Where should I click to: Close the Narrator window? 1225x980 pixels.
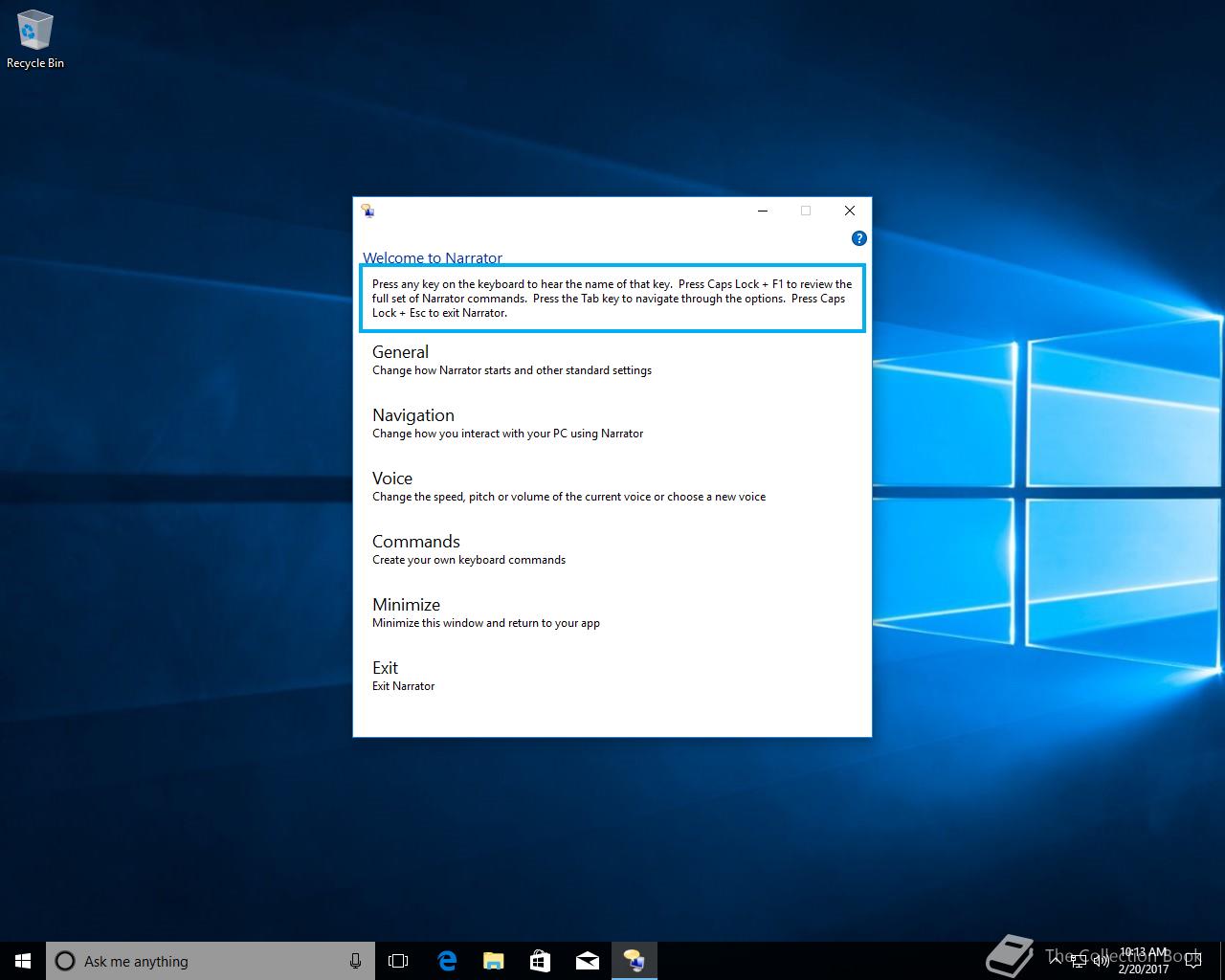[x=850, y=211]
